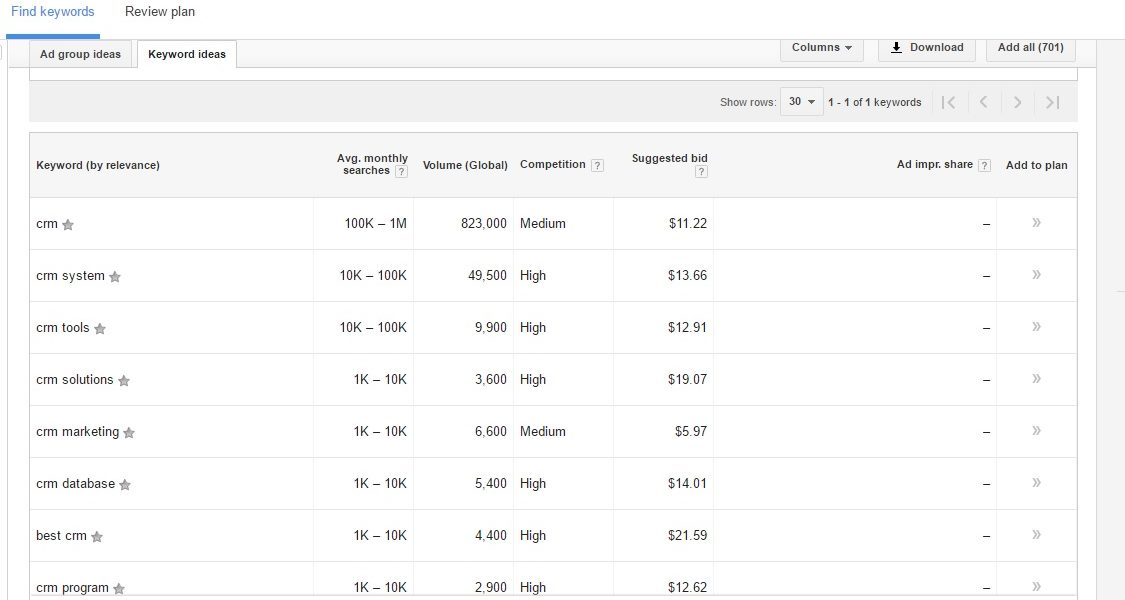Click the Download button
Screen dimensions: 1125x600
point(926,48)
